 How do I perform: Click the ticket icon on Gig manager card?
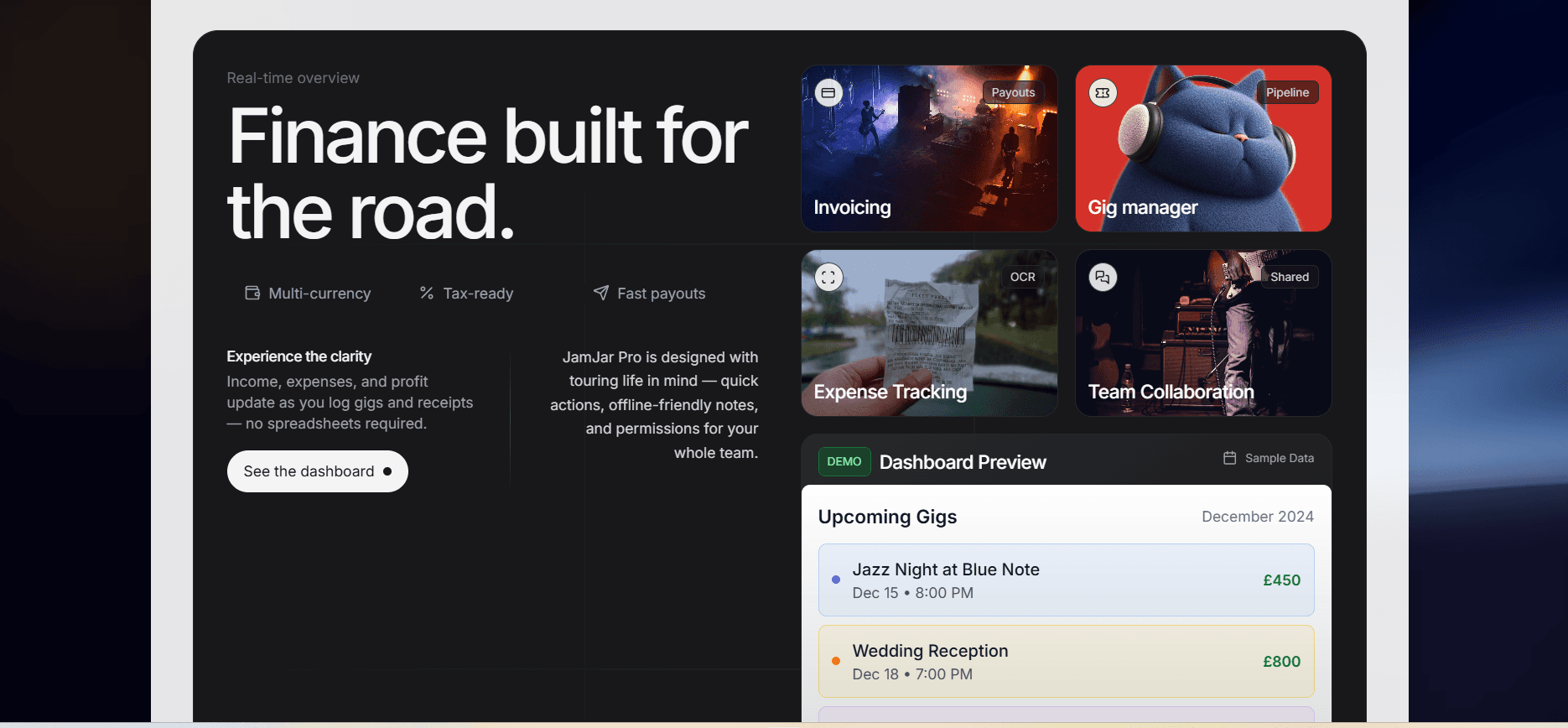tap(1103, 93)
